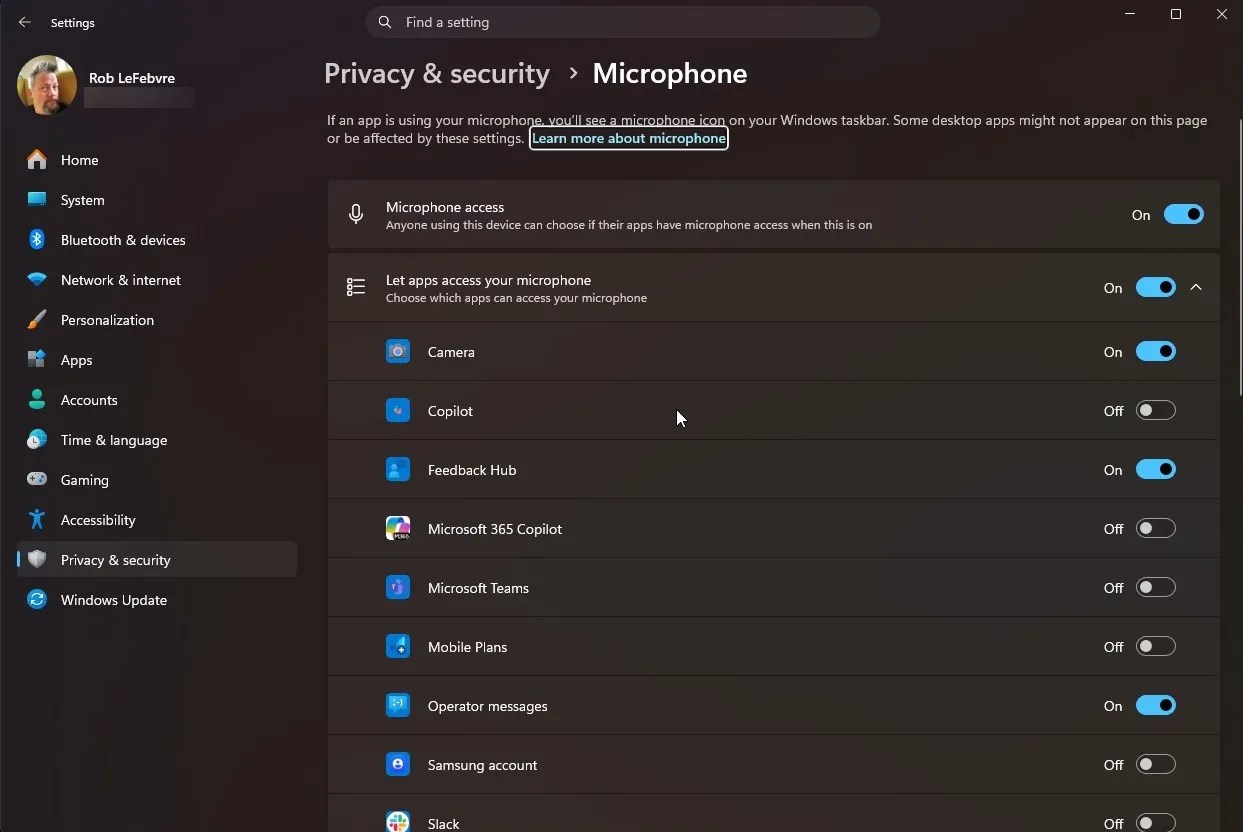This screenshot has height=832, width=1243.
Task: Open Gaming settings
Action: (157, 480)
